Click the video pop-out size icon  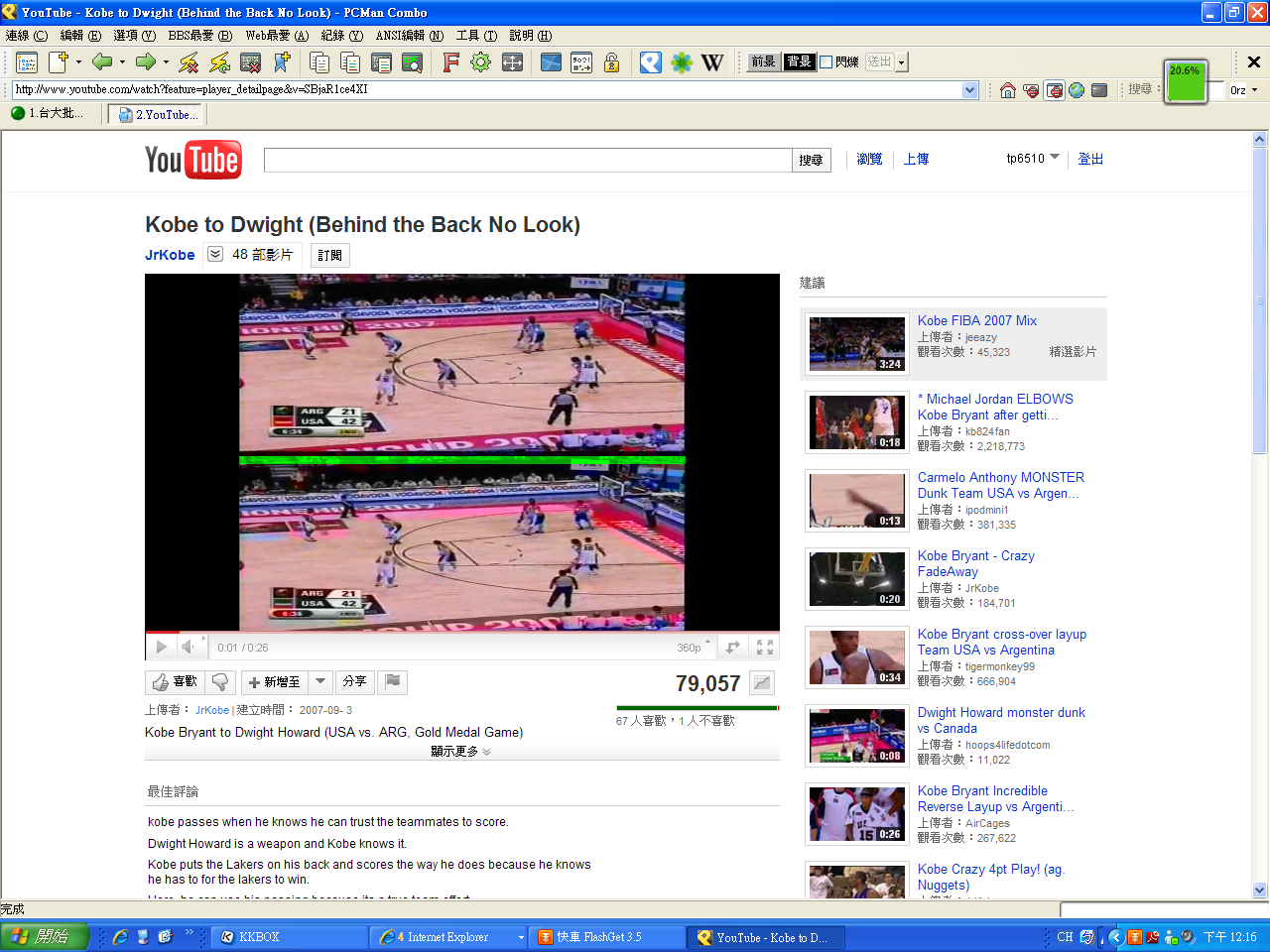pos(733,648)
